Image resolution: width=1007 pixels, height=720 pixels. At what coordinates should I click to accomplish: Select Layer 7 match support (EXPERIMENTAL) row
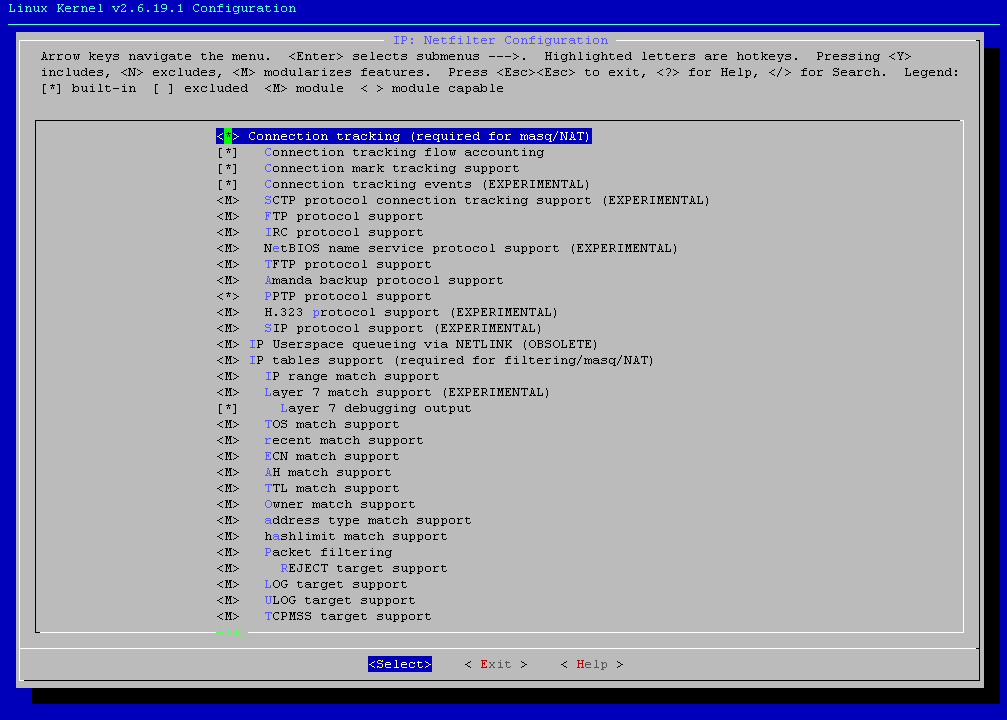point(383,392)
